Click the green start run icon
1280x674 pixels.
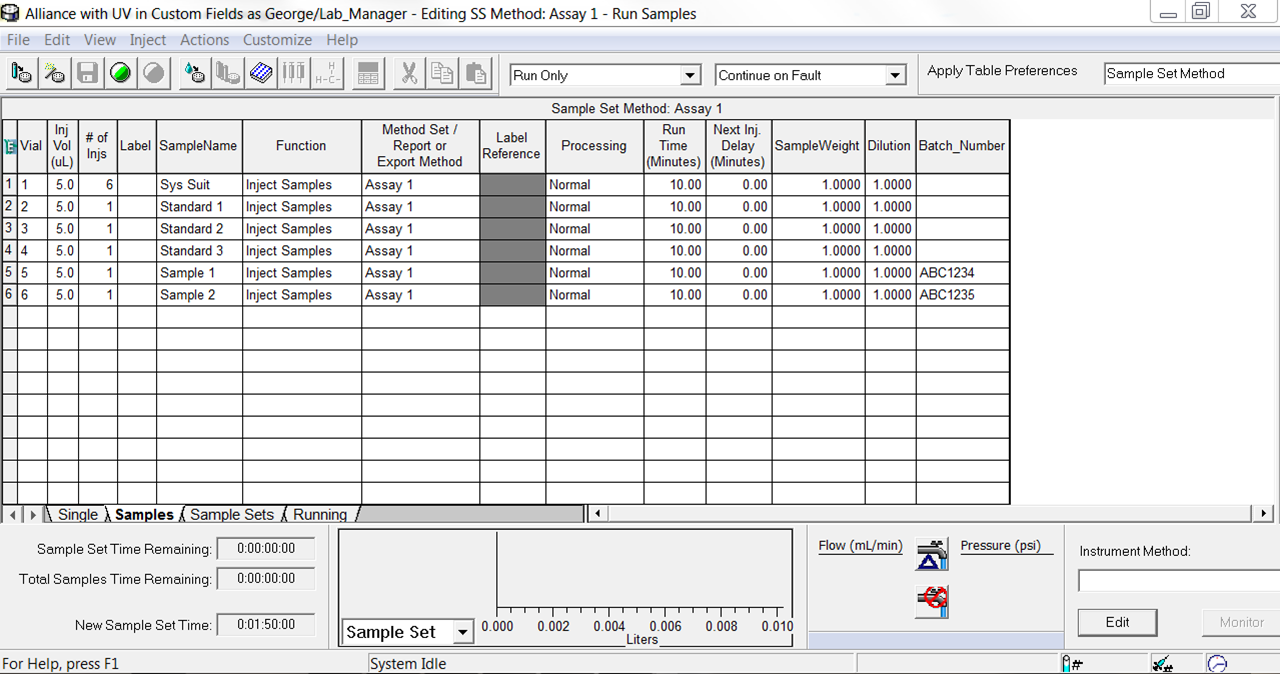121,73
